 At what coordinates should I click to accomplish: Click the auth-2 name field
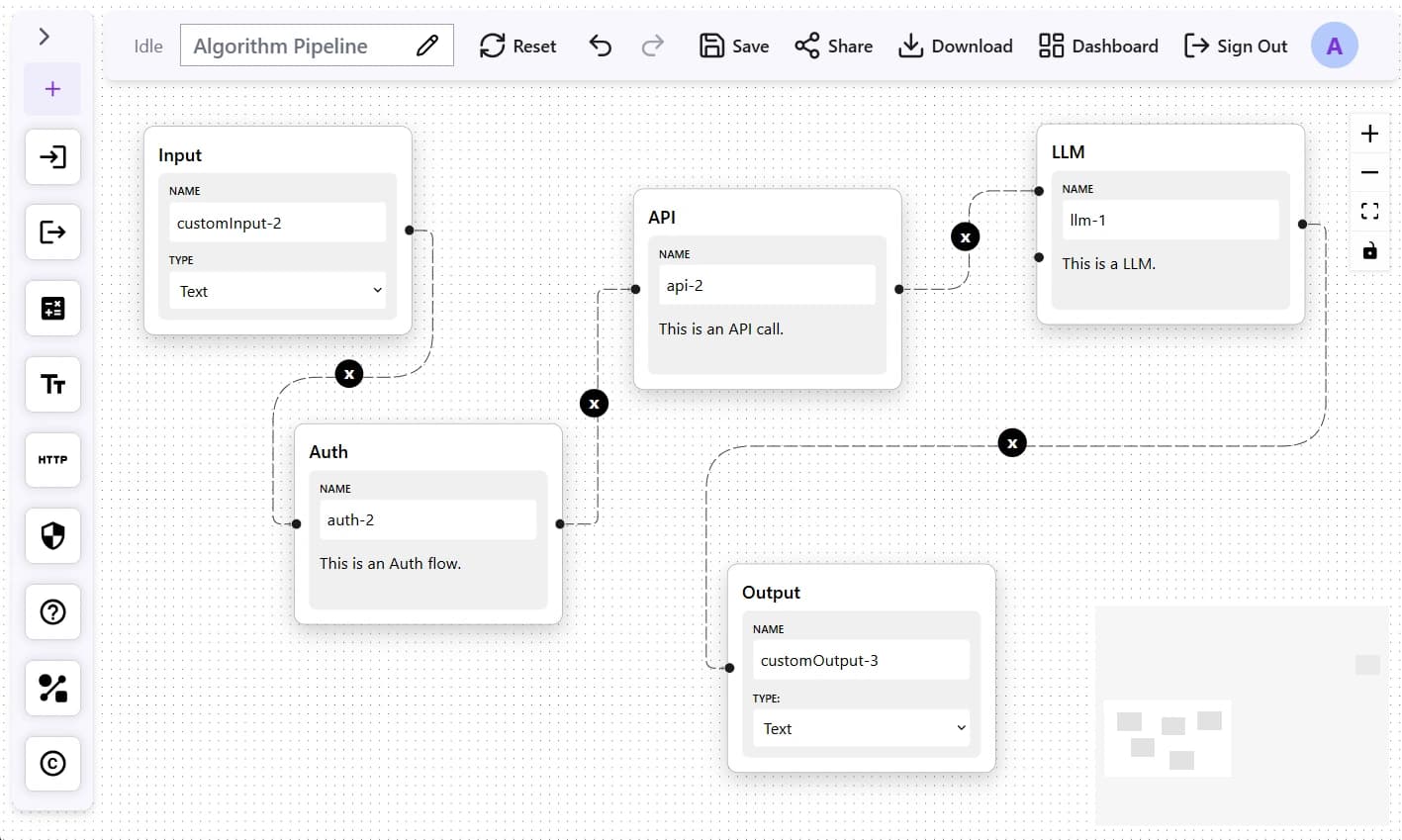point(427,519)
